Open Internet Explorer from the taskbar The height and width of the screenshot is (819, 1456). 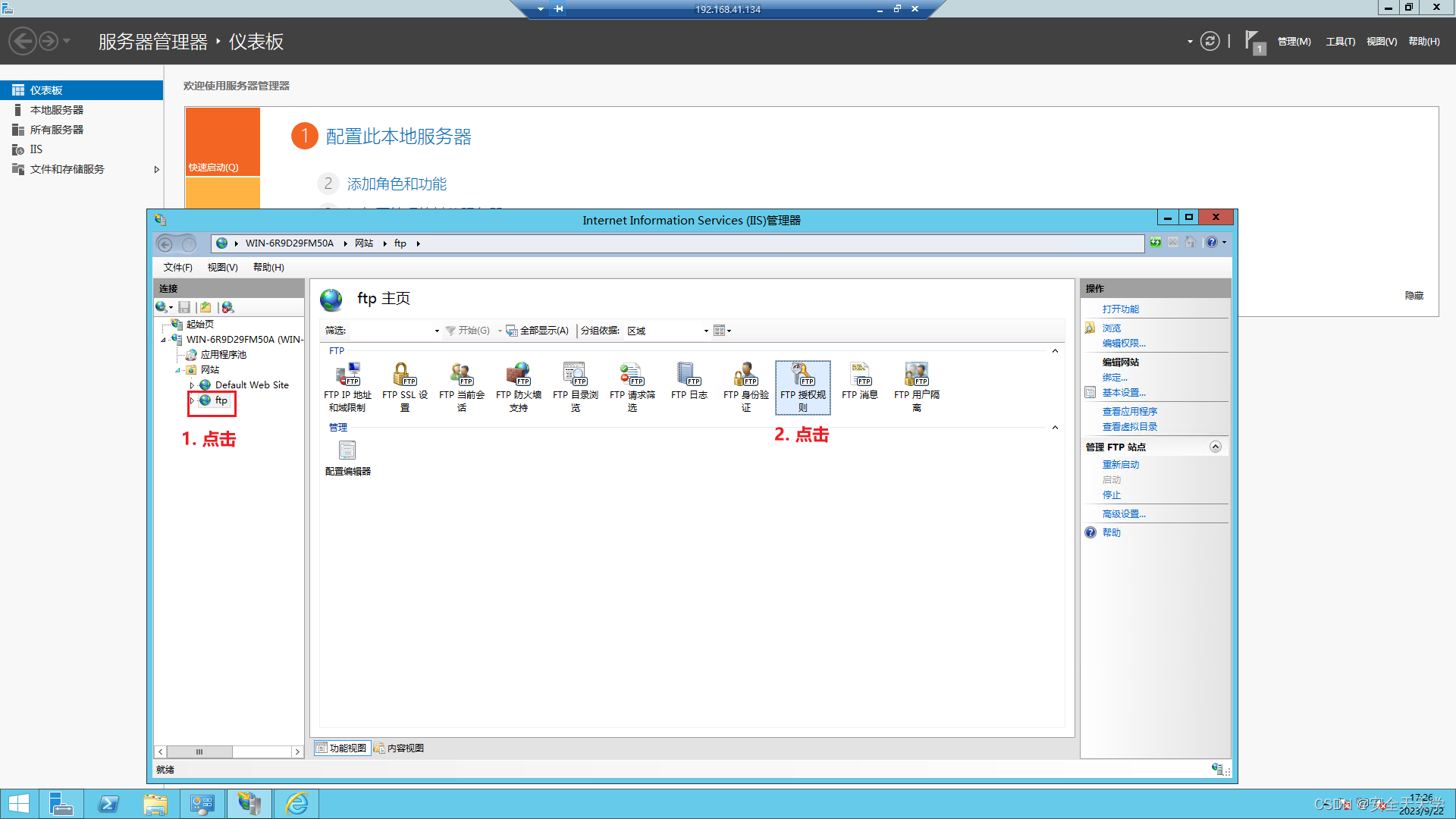click(297, 804)
